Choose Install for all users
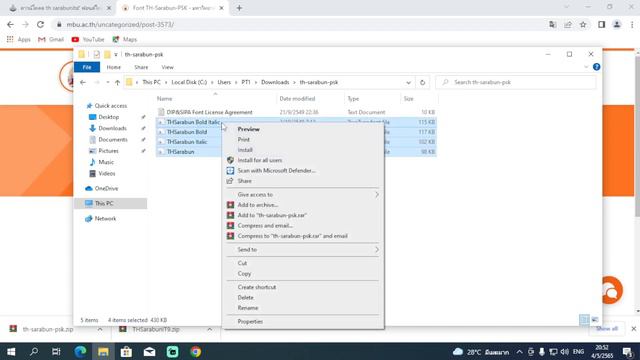 [260, 160]
